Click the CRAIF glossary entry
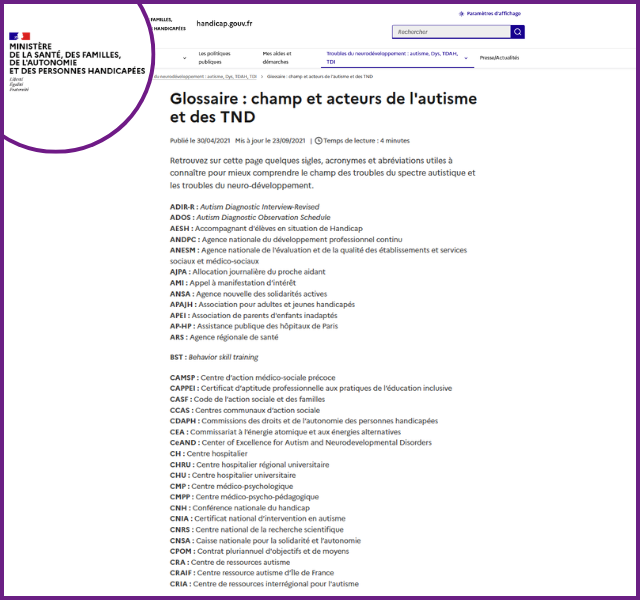 pyautogui.click(x=252, y=573)
